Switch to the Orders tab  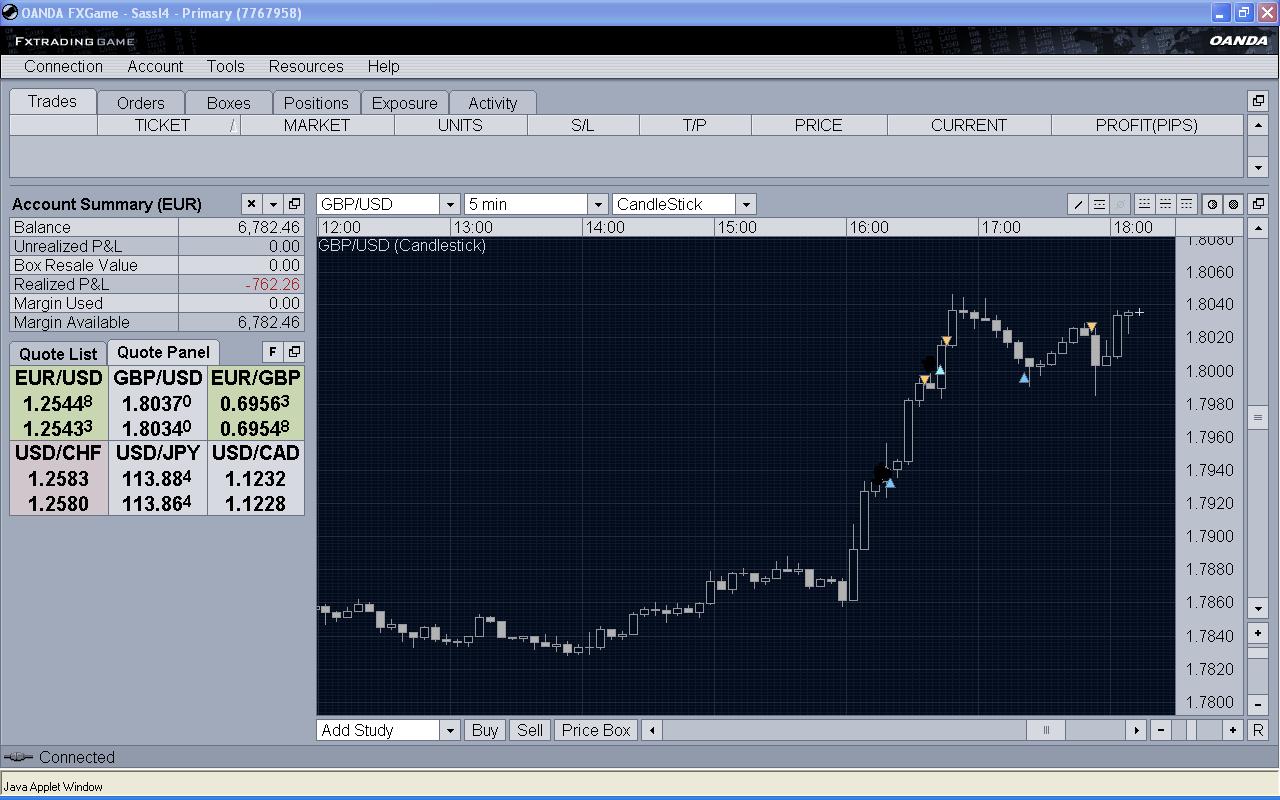point(140,103)
